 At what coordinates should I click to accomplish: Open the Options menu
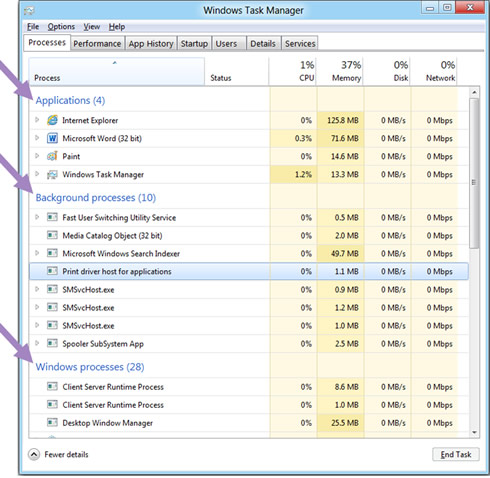[x=61, y=27]
